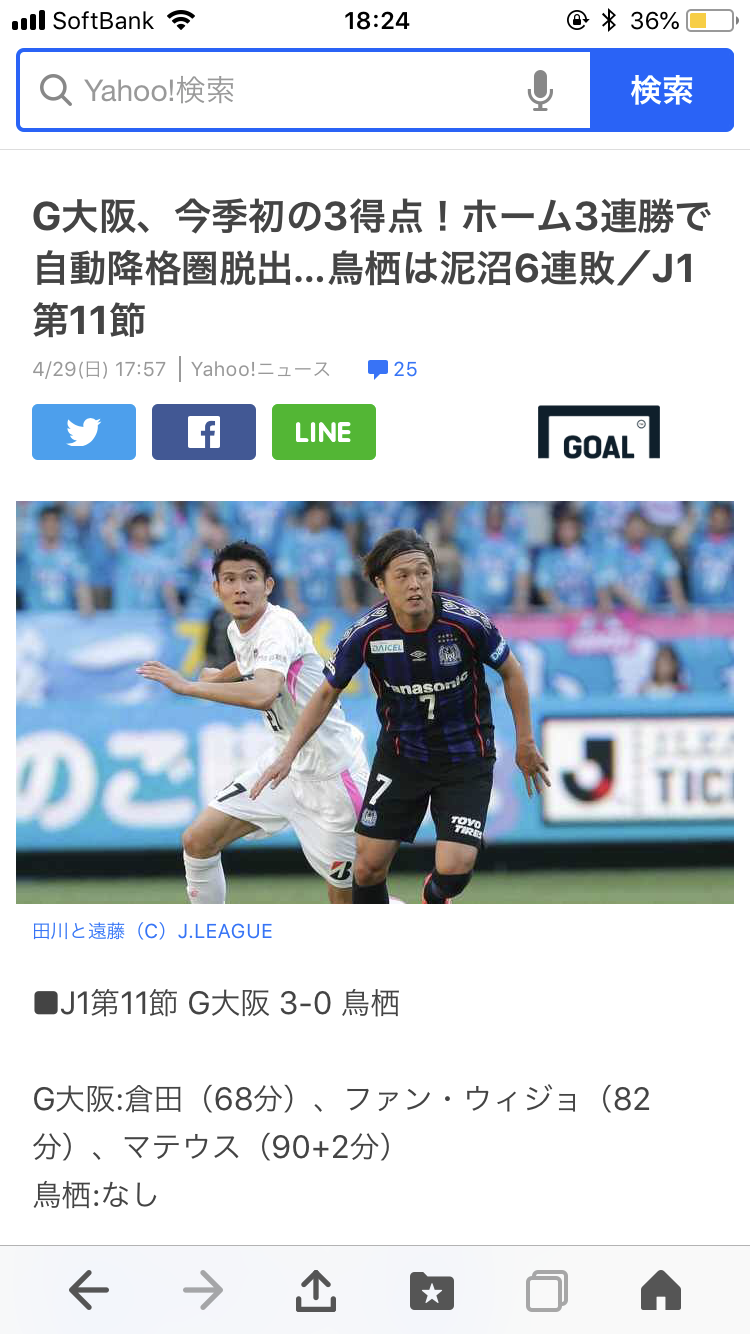Open the 25 comments bubble
This screenshot has height=1334, width=750.
click(392, 369)
